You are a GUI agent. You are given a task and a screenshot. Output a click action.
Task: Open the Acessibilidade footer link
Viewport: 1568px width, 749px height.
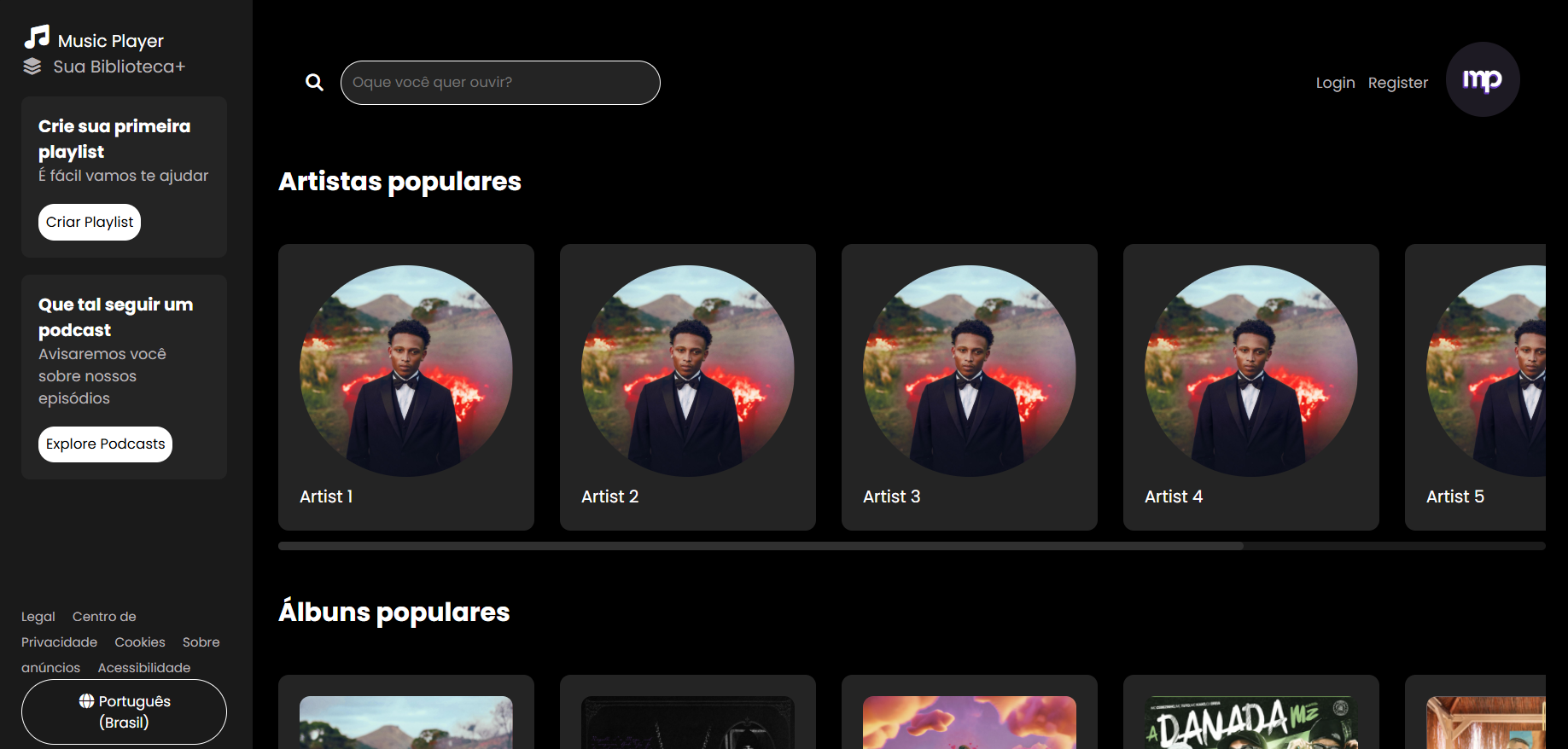(143, 668)
